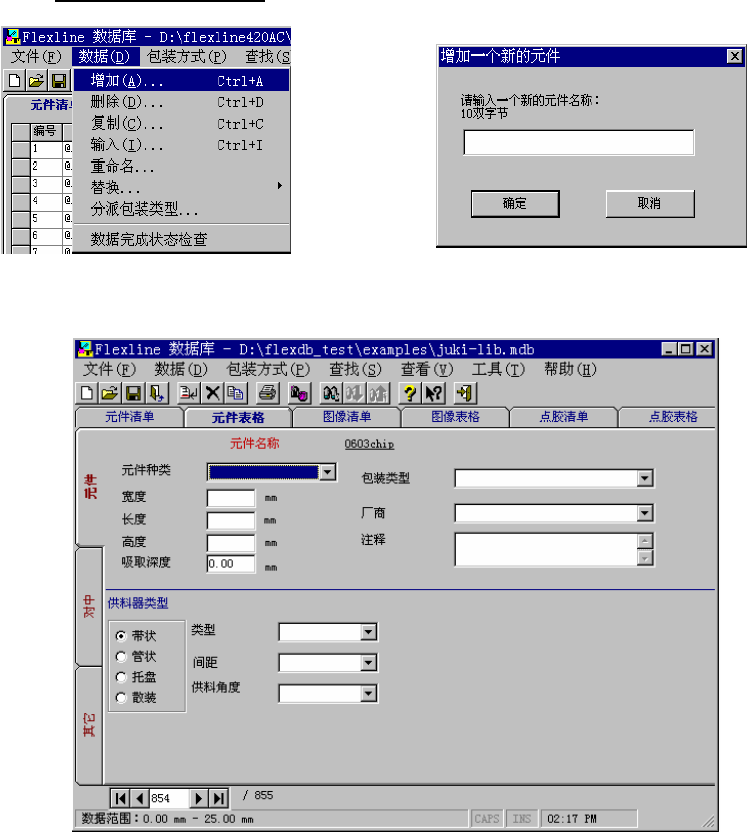
Task: Switch to the 点胶清单 tab
Action: [564, 417]
